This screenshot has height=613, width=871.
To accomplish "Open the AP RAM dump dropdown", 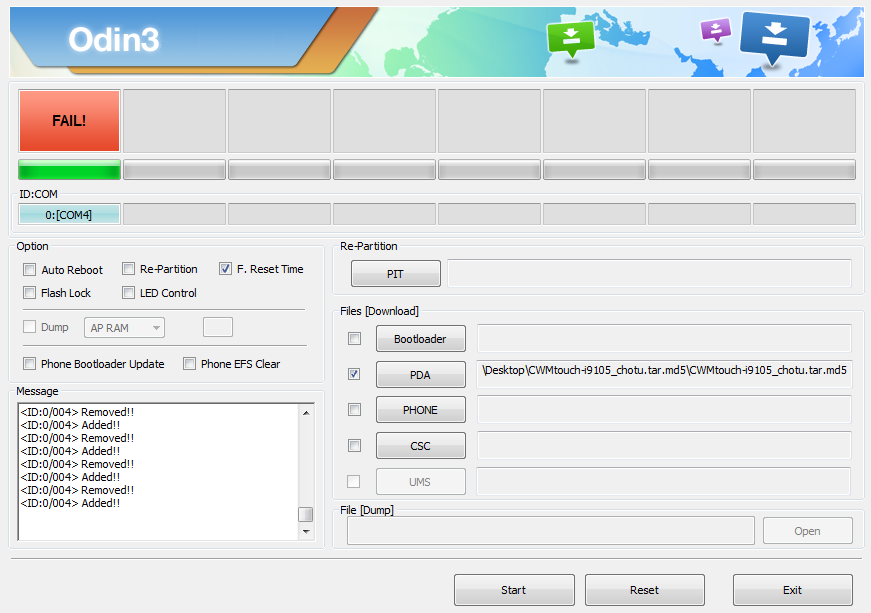I will pos(124,328).
